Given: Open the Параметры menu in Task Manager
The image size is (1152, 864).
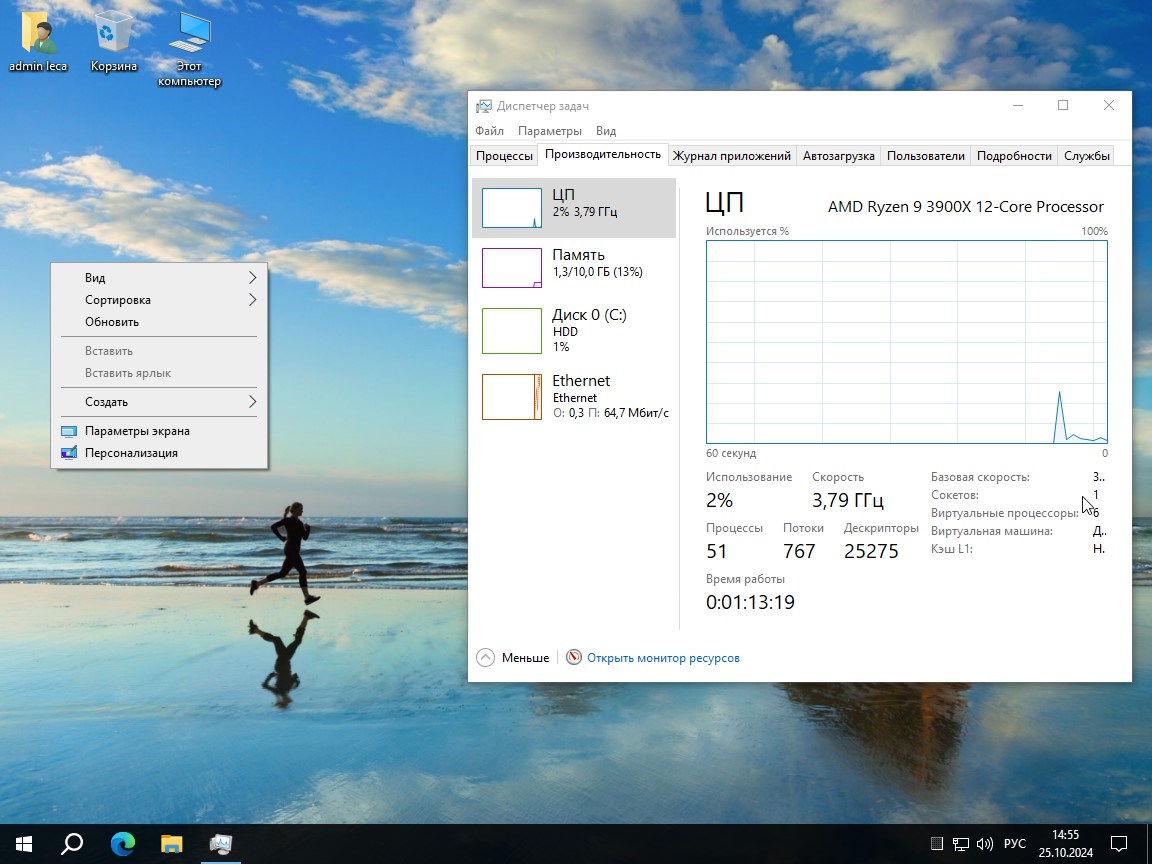Looking at the screenshot, I should tap(549, 131).
